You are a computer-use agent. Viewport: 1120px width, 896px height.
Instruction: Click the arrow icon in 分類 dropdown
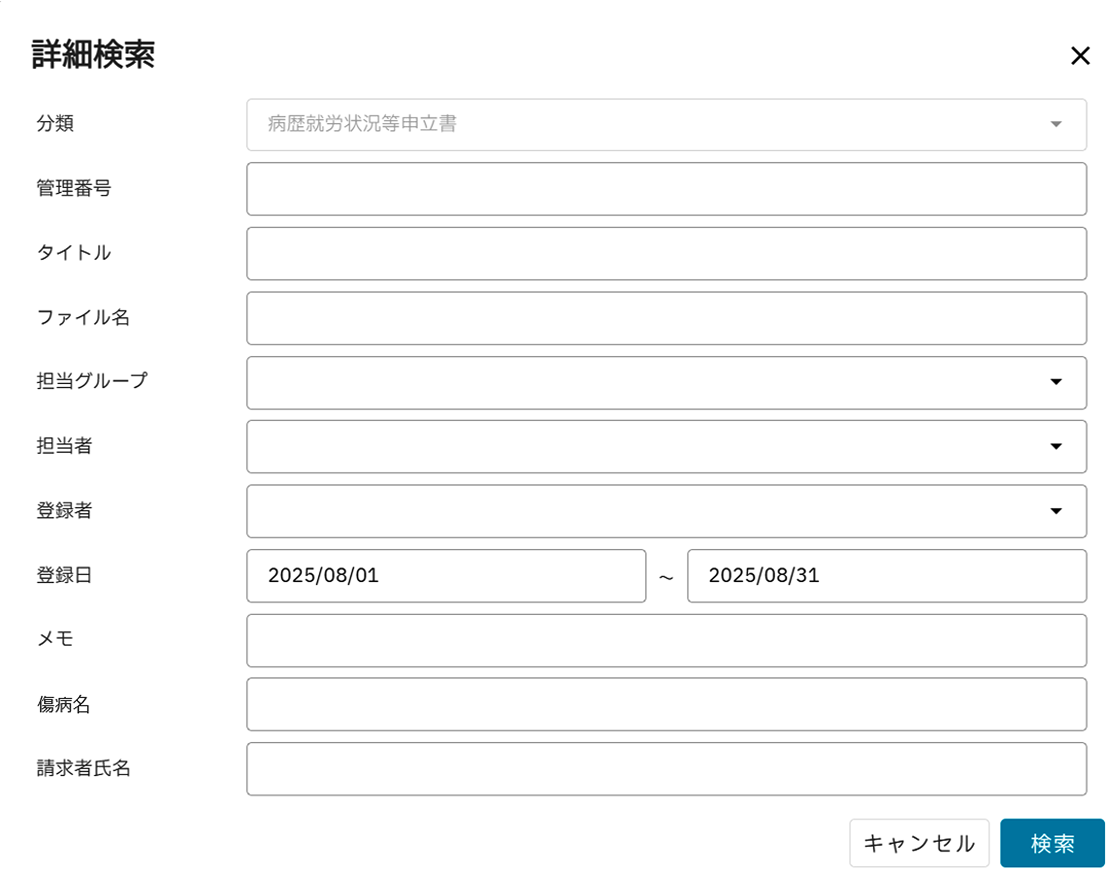[1055, 125]
